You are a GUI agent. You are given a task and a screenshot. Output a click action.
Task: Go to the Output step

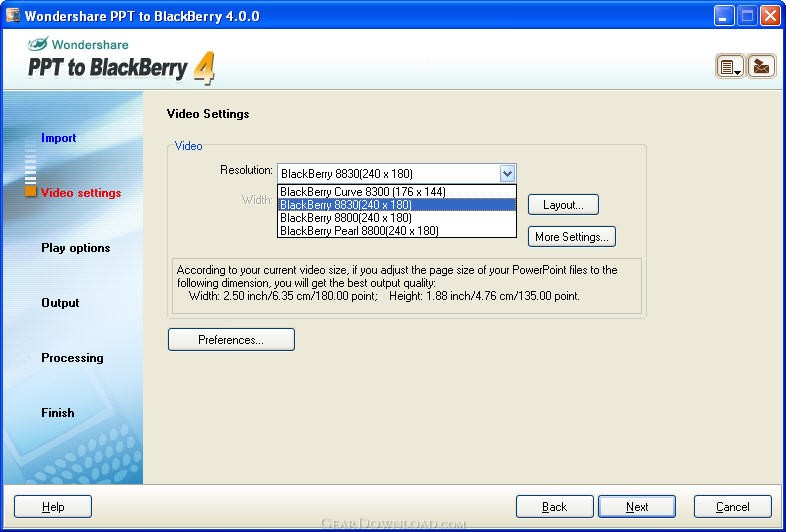60,303
